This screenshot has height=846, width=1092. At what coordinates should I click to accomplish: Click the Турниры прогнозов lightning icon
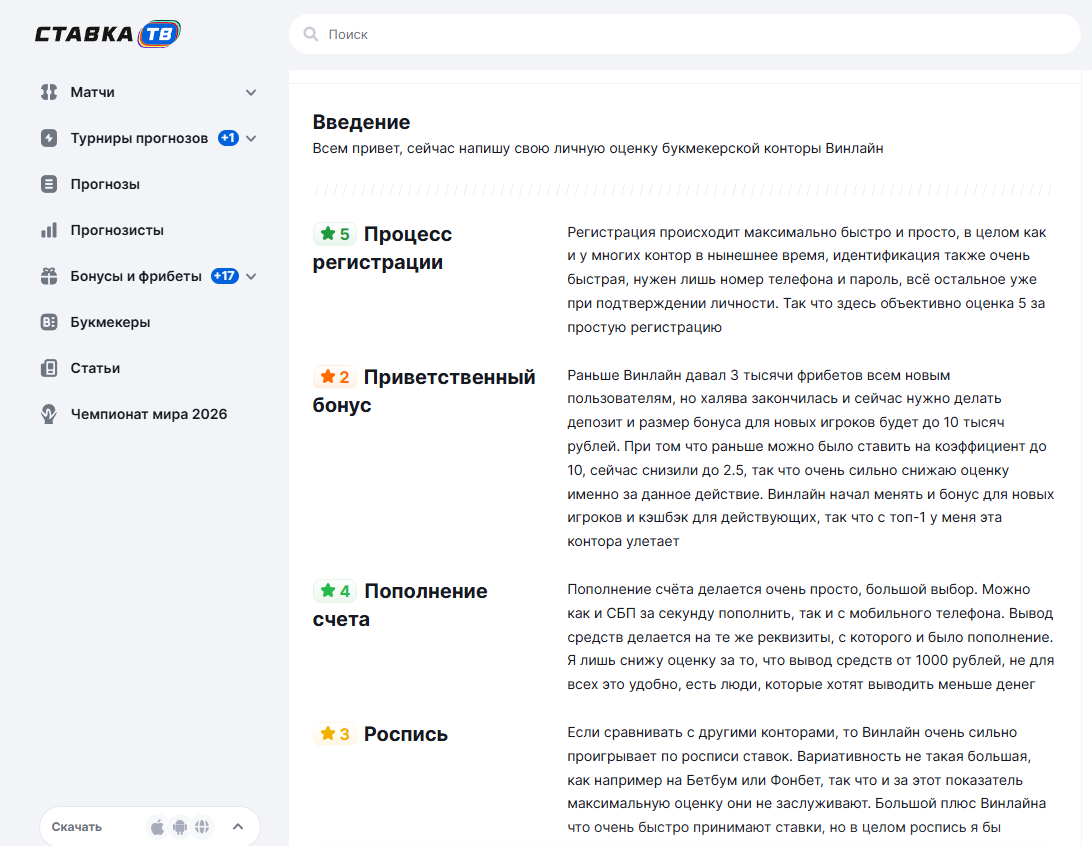click(49, 138)
